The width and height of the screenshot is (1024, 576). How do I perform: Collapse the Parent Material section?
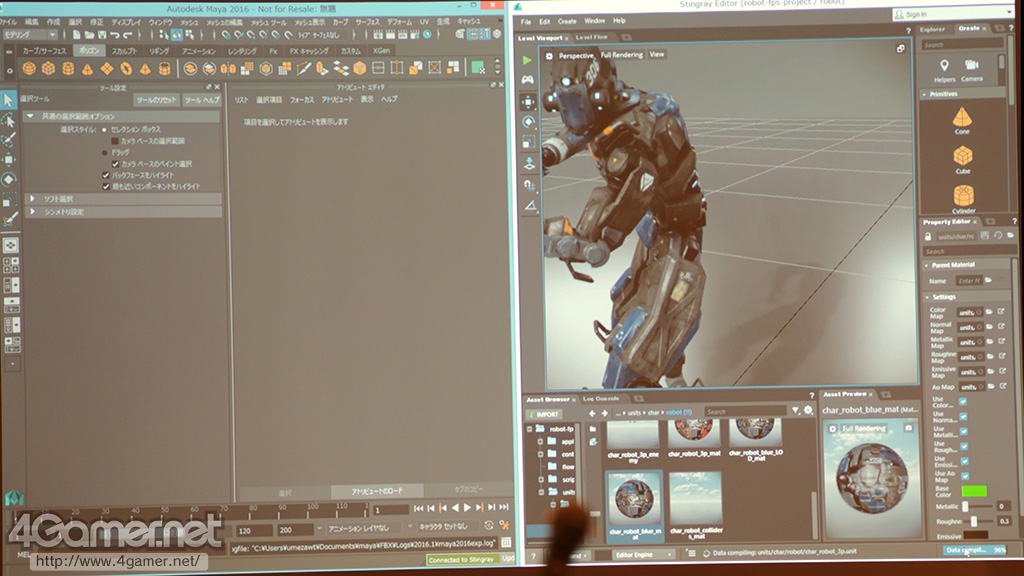click(927, 265)
